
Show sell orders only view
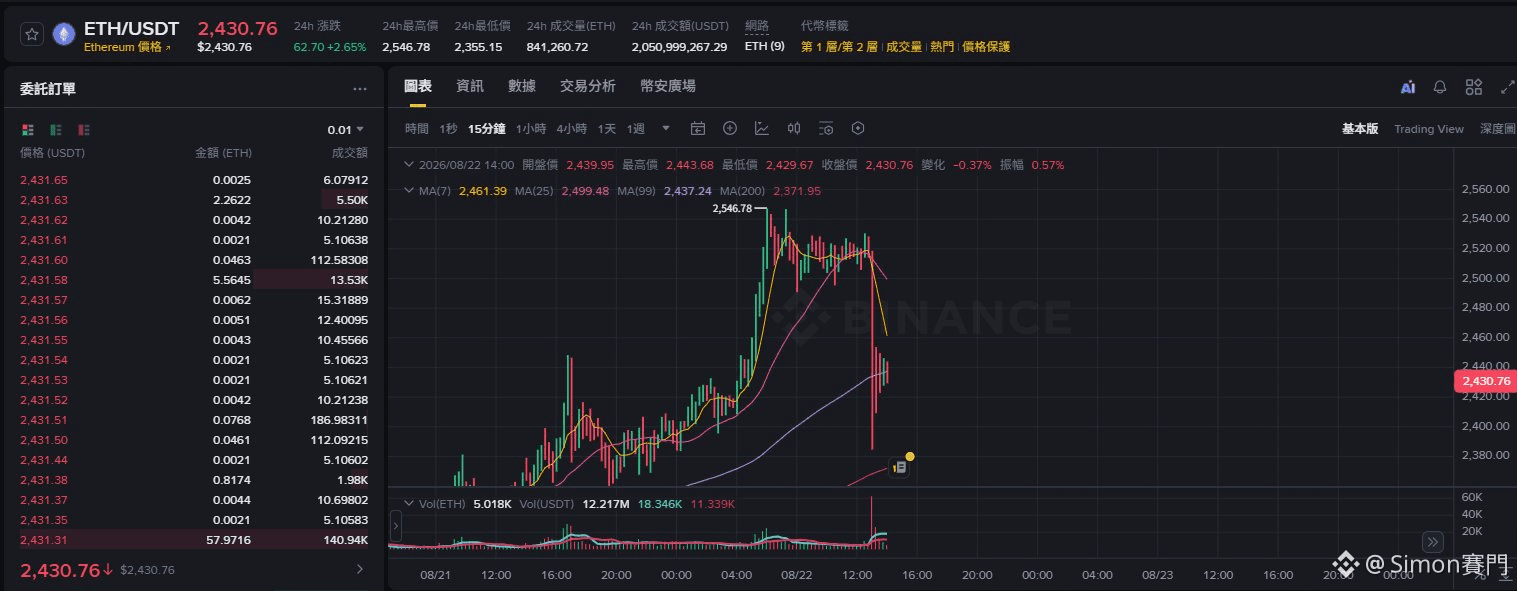pos(84,130)
